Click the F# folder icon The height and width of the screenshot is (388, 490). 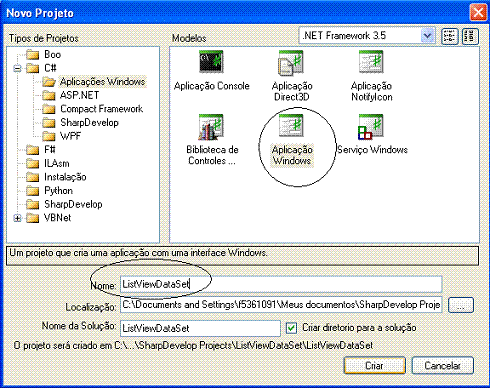click(x=32, y=150)
